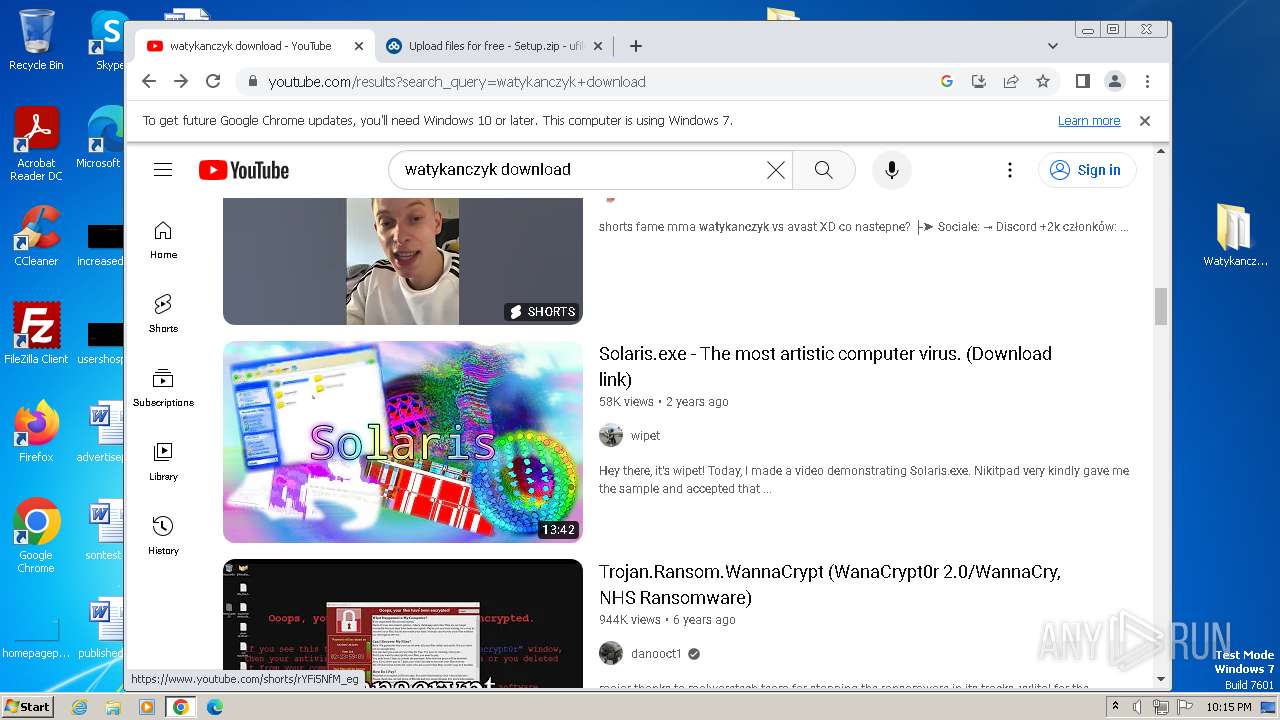Open Google Chrome desktop icon
The height and width of the screenshot is (720, 1280).
pyautogui.click(x=36, y=536)
